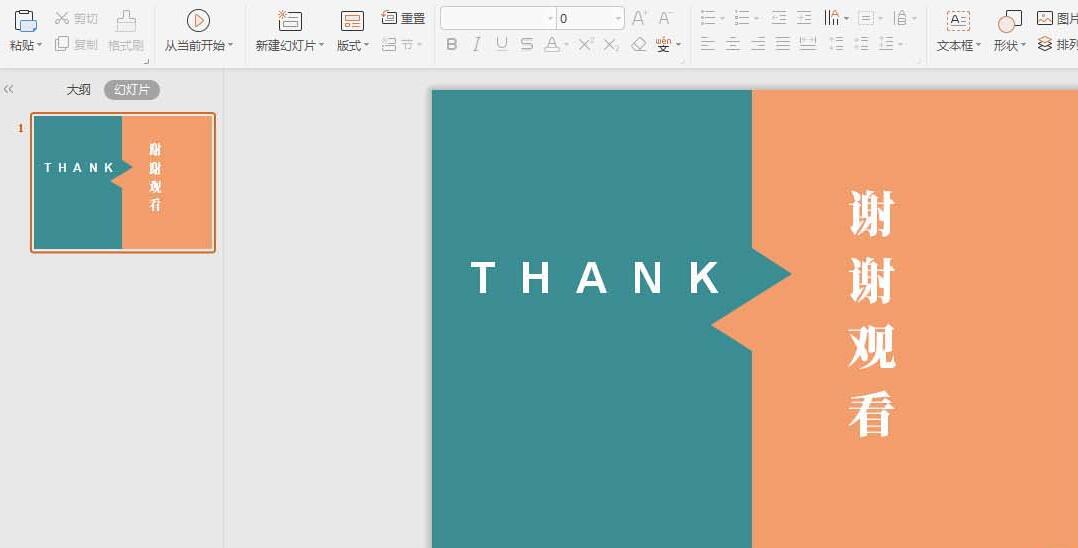Expand the 新建幻灯片 dropdown arrow
The height and width of the screenshot is (548, 1078).
click(321, 45)
